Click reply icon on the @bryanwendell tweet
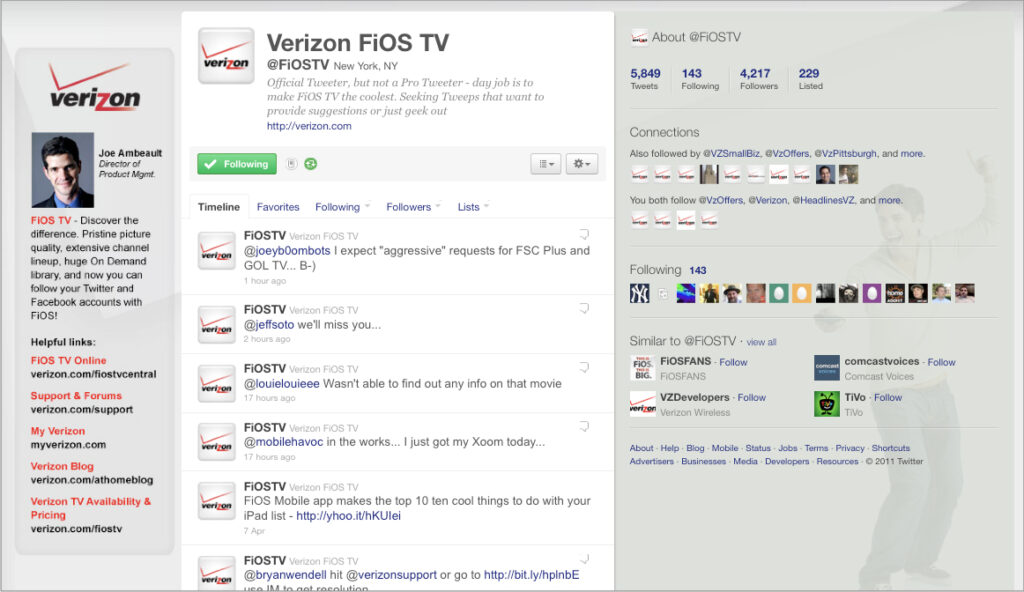 pyautogui.click(x=584, y=559)
